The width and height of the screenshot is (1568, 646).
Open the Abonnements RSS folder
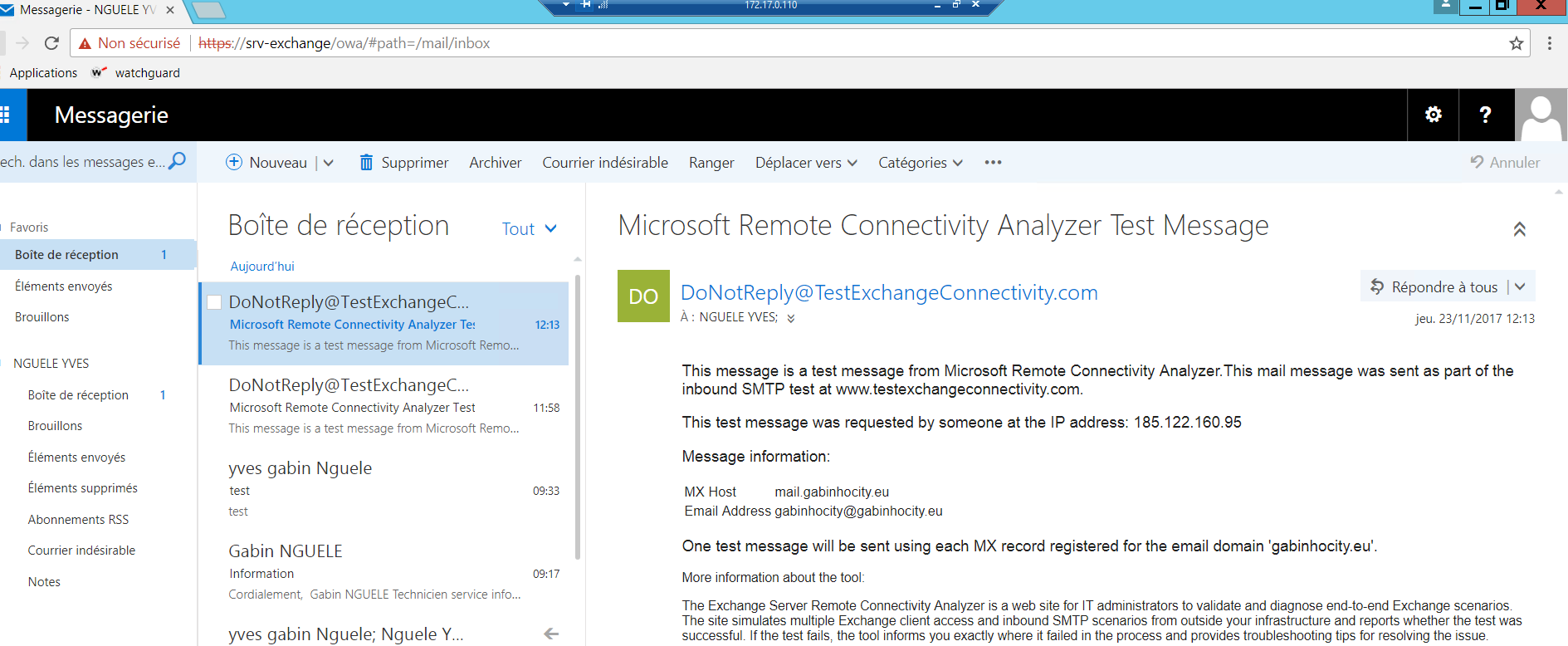tap(78, 520)
